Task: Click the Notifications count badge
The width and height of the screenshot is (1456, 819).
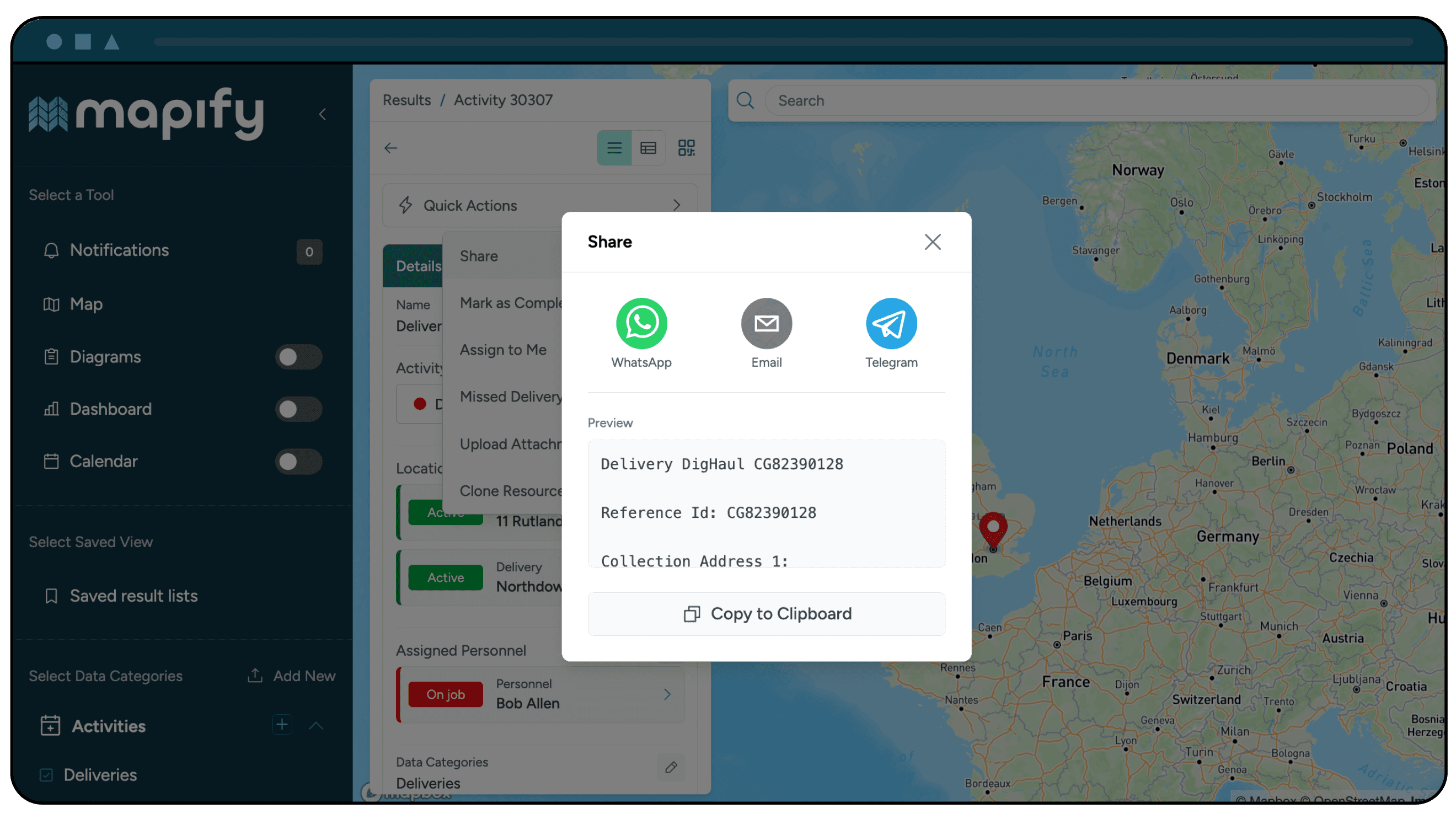Action: click(309, 252)
